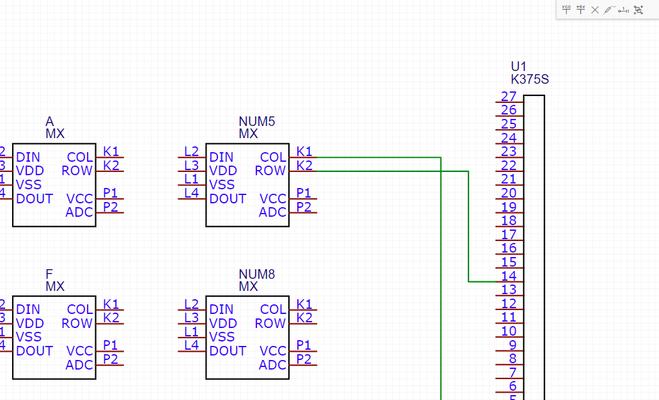
Task: Select the NUM5 MX component body
Action: (248, 185)
